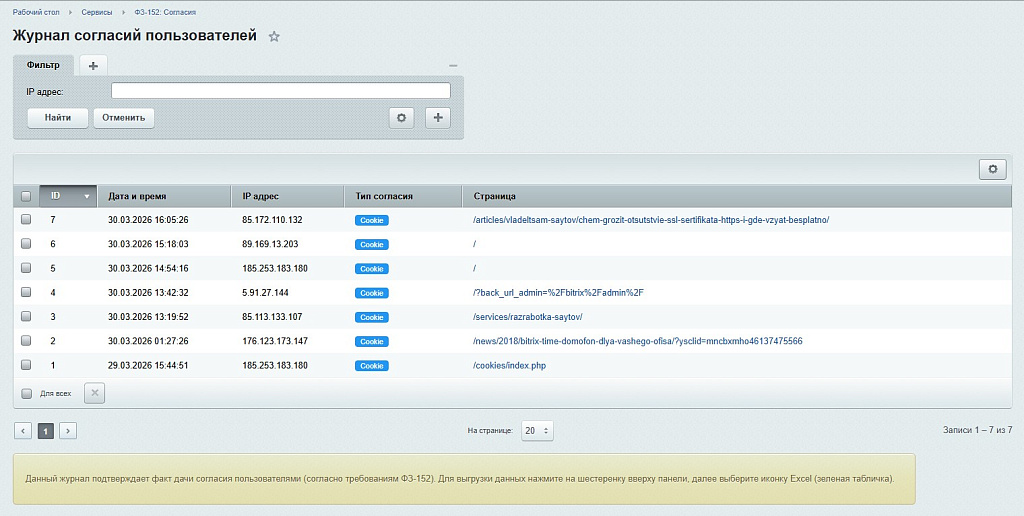This screenshot has width=1024, height=516.
Task: Add new filter tab with plus
Action: pos(93,65)
